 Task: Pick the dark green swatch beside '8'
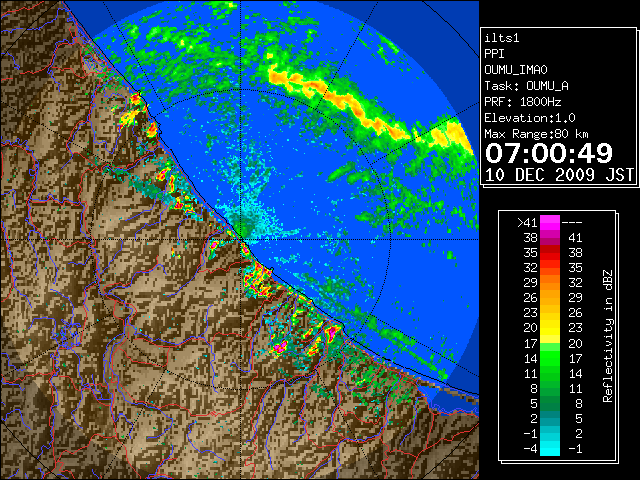tap(550, 388)
